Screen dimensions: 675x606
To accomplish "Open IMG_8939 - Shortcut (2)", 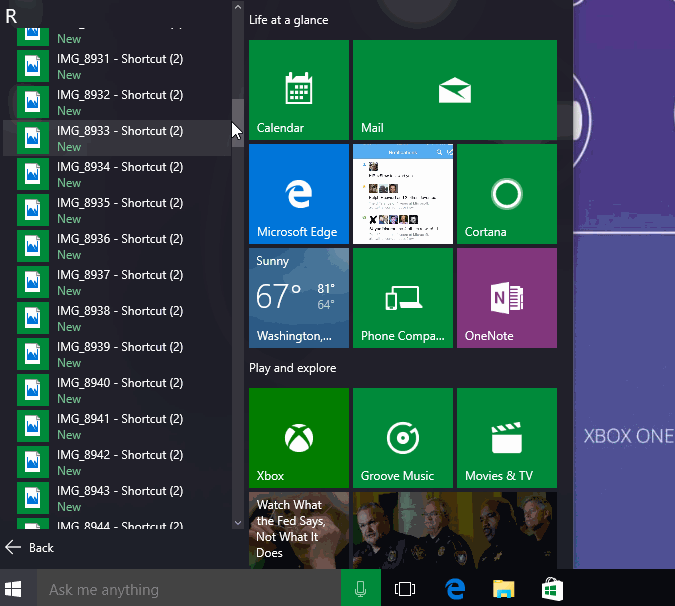I will pos(117,354).
